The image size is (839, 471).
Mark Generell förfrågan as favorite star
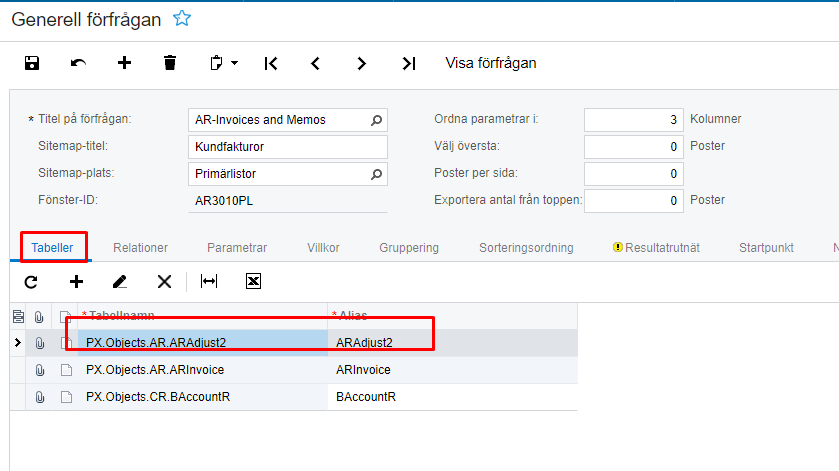(181, 18)
